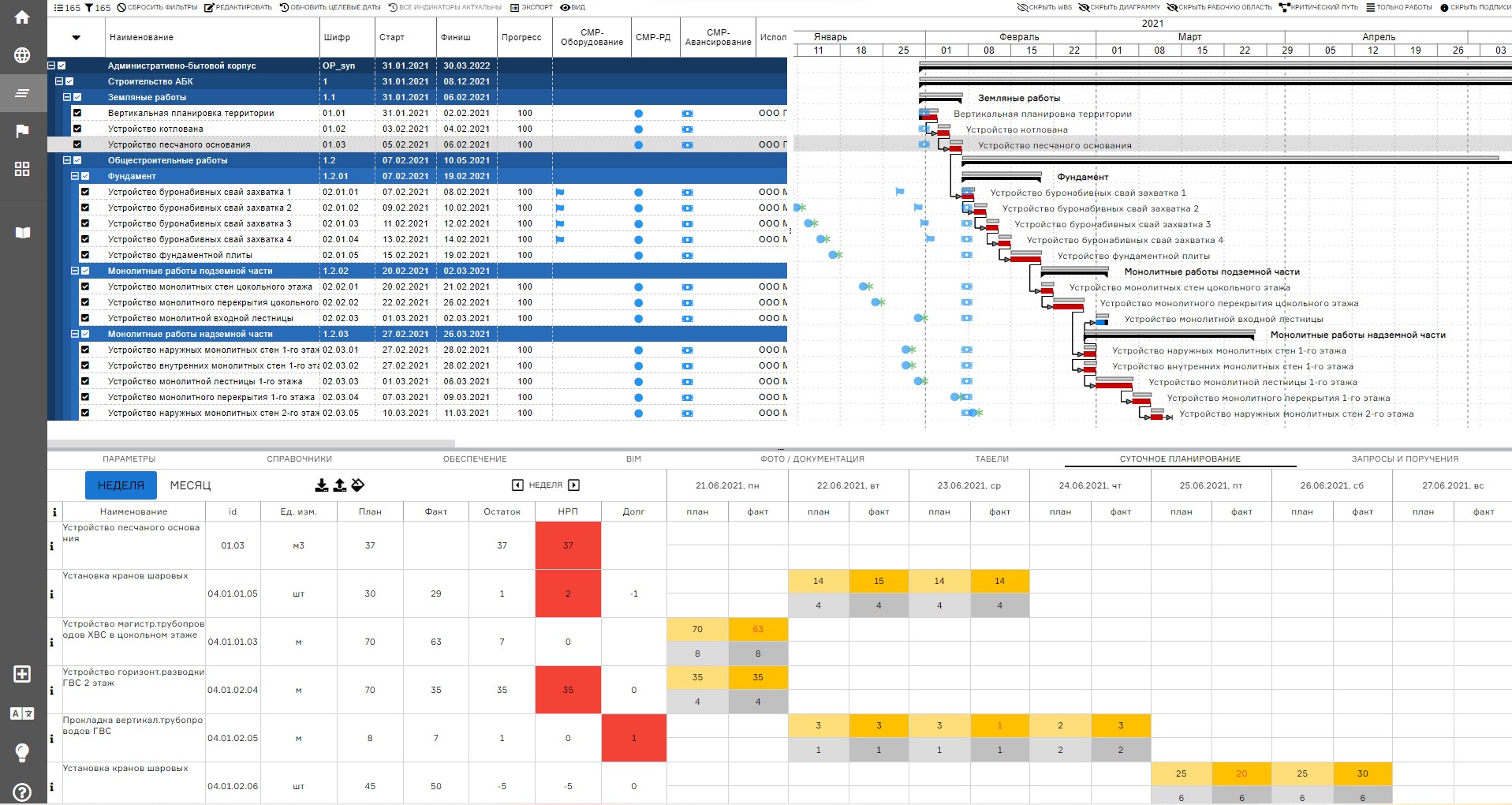
Task: Switch to the Табели tab
Action: tap(992, 459)
